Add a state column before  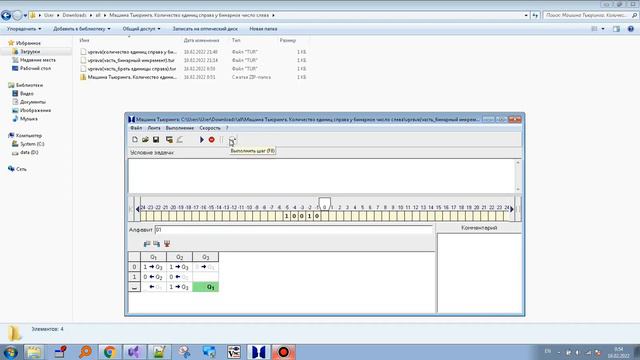pos(147,244)
